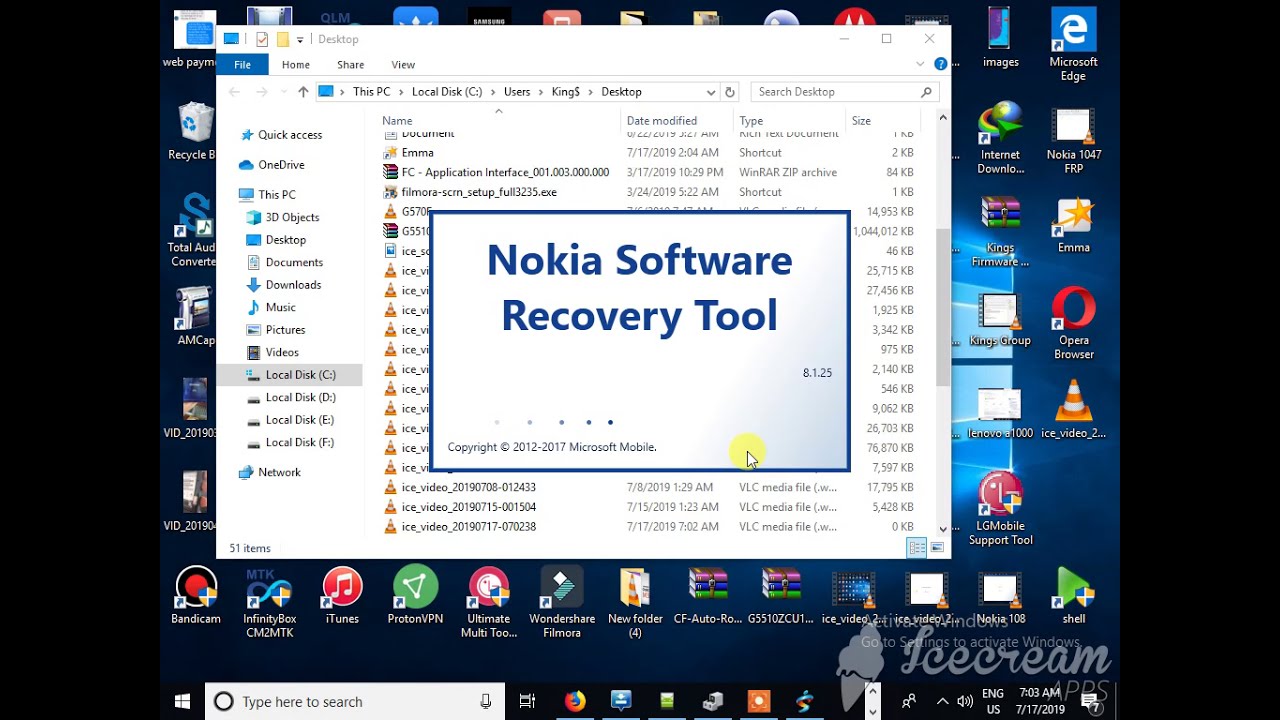The image size is (1280, 720).
Task: Select Downloads in the navigation pane
Action: coord(293,285)
